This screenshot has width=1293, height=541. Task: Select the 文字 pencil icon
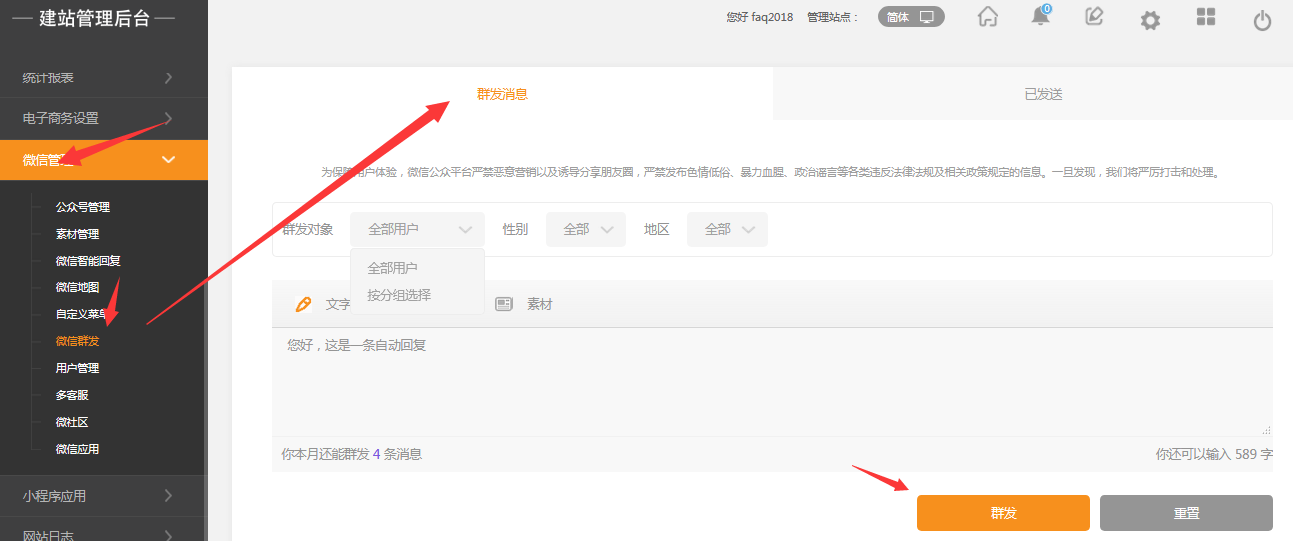pyautogui.click(x=304, y=304)
